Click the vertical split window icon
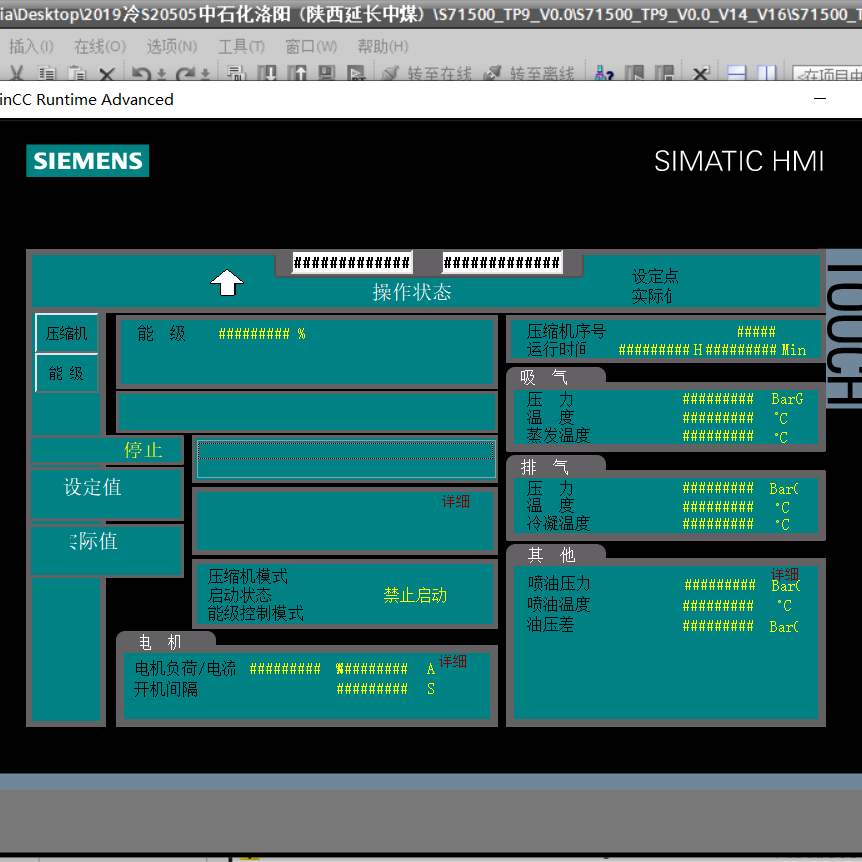The height and width of the screenshot is (862, 862). 766,74
